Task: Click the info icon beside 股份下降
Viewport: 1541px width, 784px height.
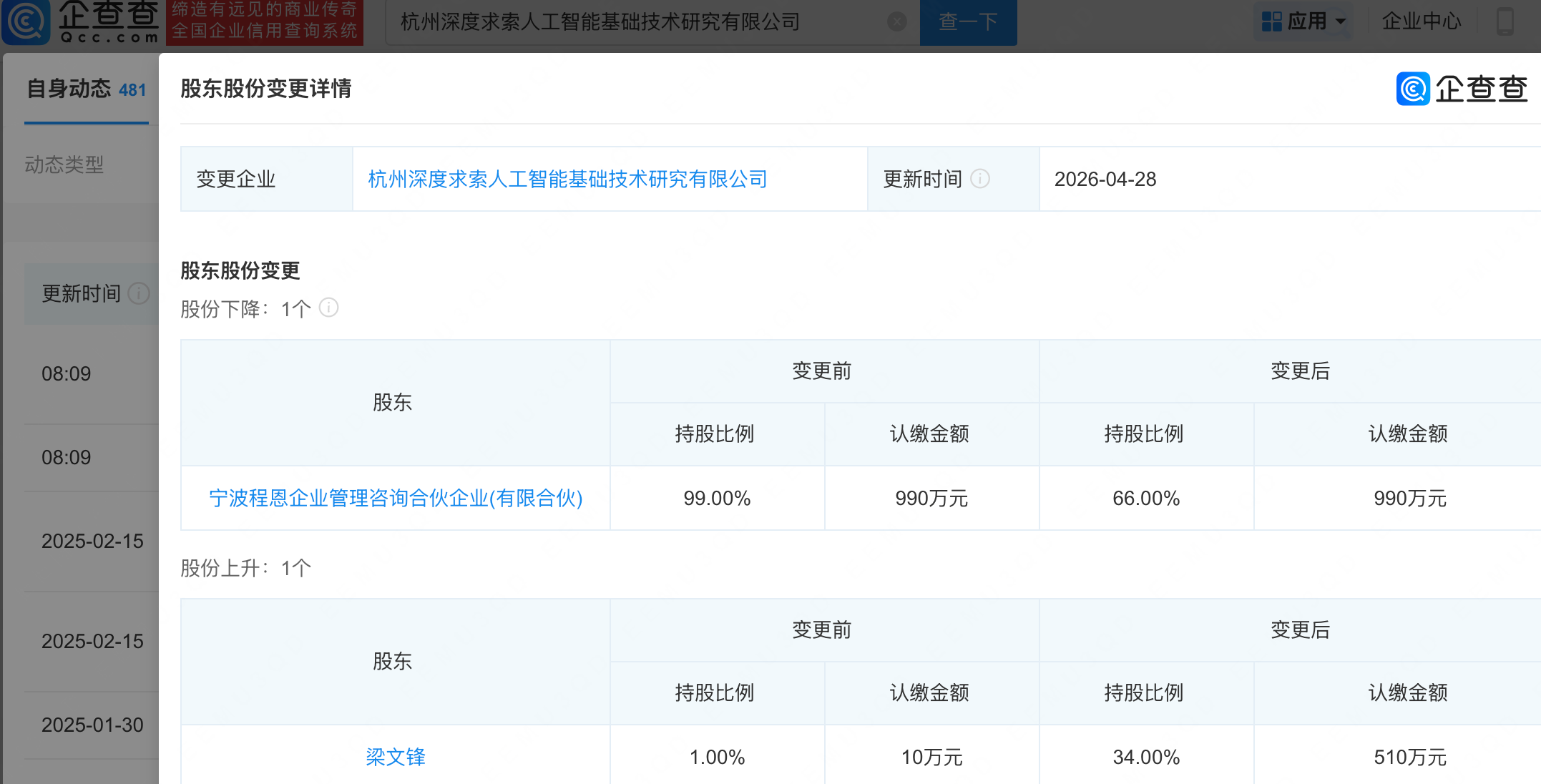Action: [328, 308]
